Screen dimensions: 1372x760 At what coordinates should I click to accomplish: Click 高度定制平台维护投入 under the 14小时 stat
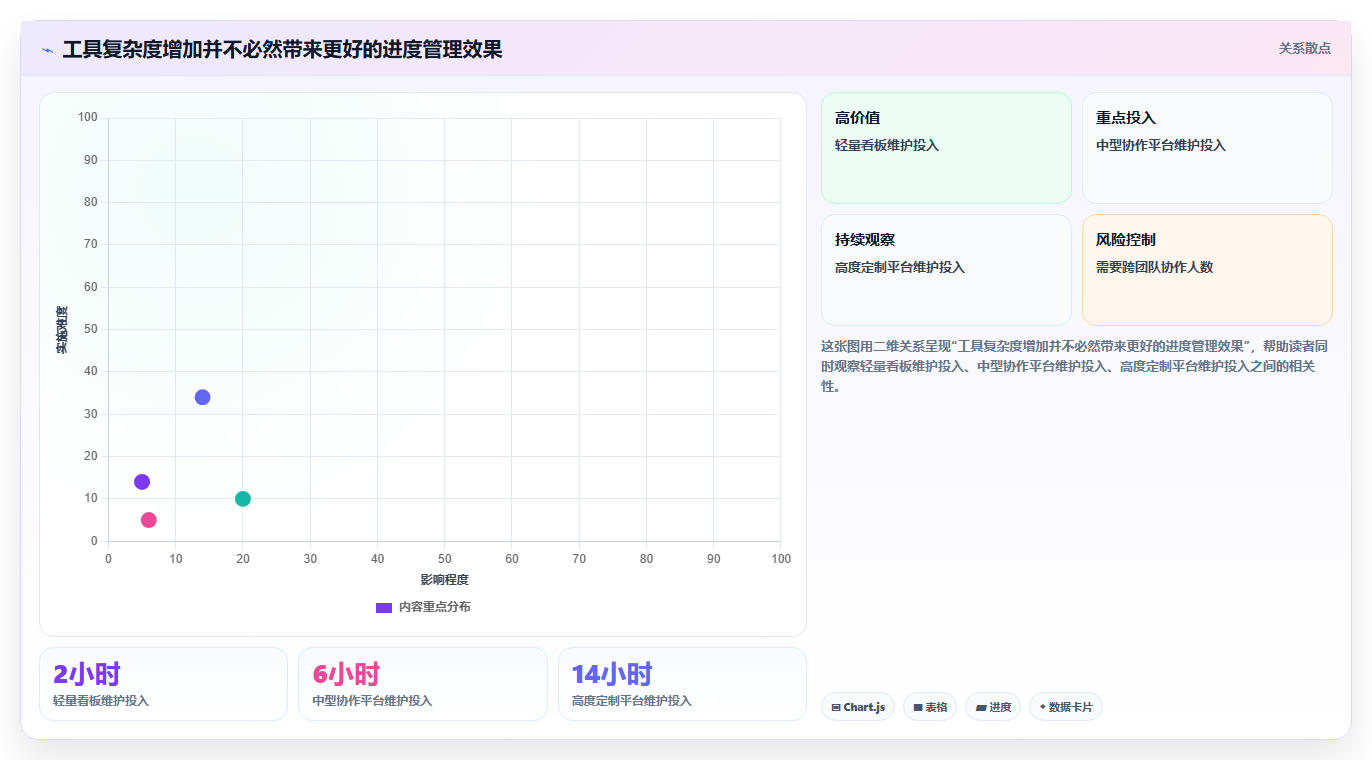point(632,701)
